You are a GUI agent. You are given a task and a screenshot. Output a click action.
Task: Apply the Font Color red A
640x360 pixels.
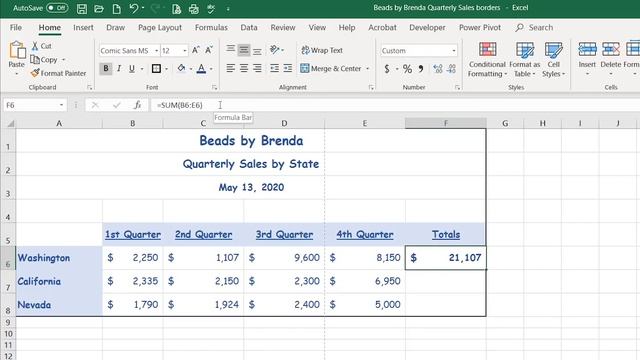pos(201,69)
